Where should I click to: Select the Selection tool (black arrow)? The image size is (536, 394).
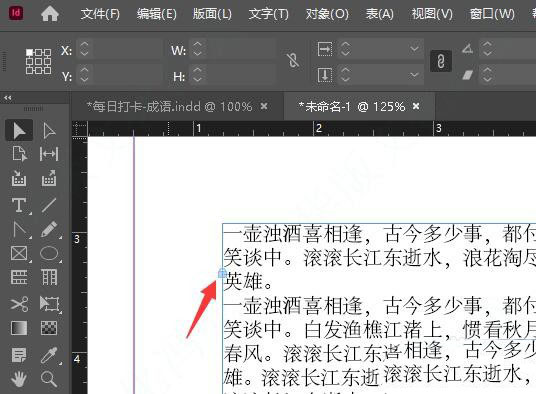(19, 131)
